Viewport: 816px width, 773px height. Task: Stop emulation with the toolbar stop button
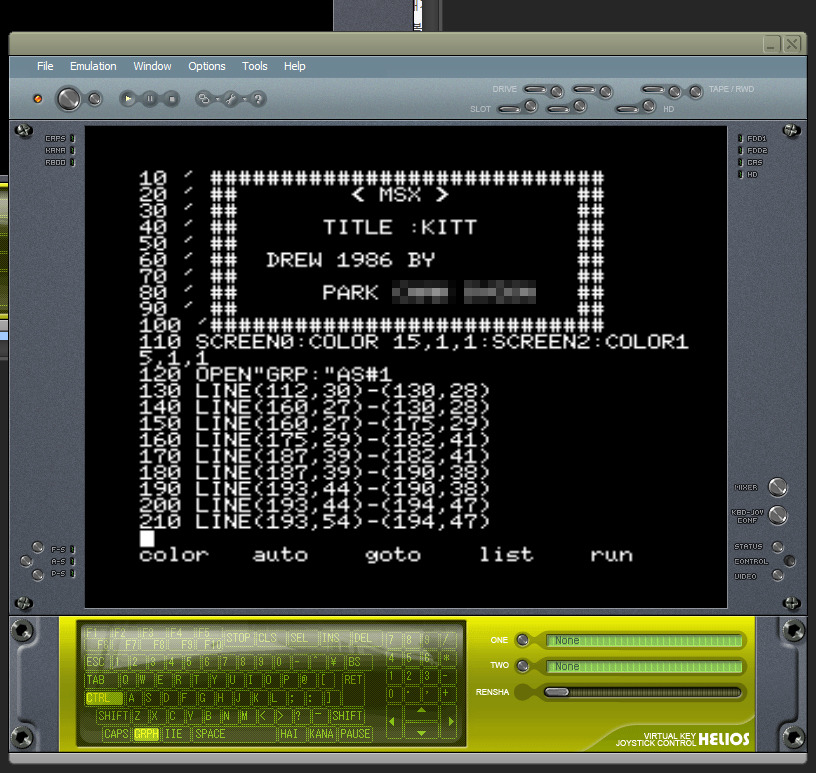171,99
